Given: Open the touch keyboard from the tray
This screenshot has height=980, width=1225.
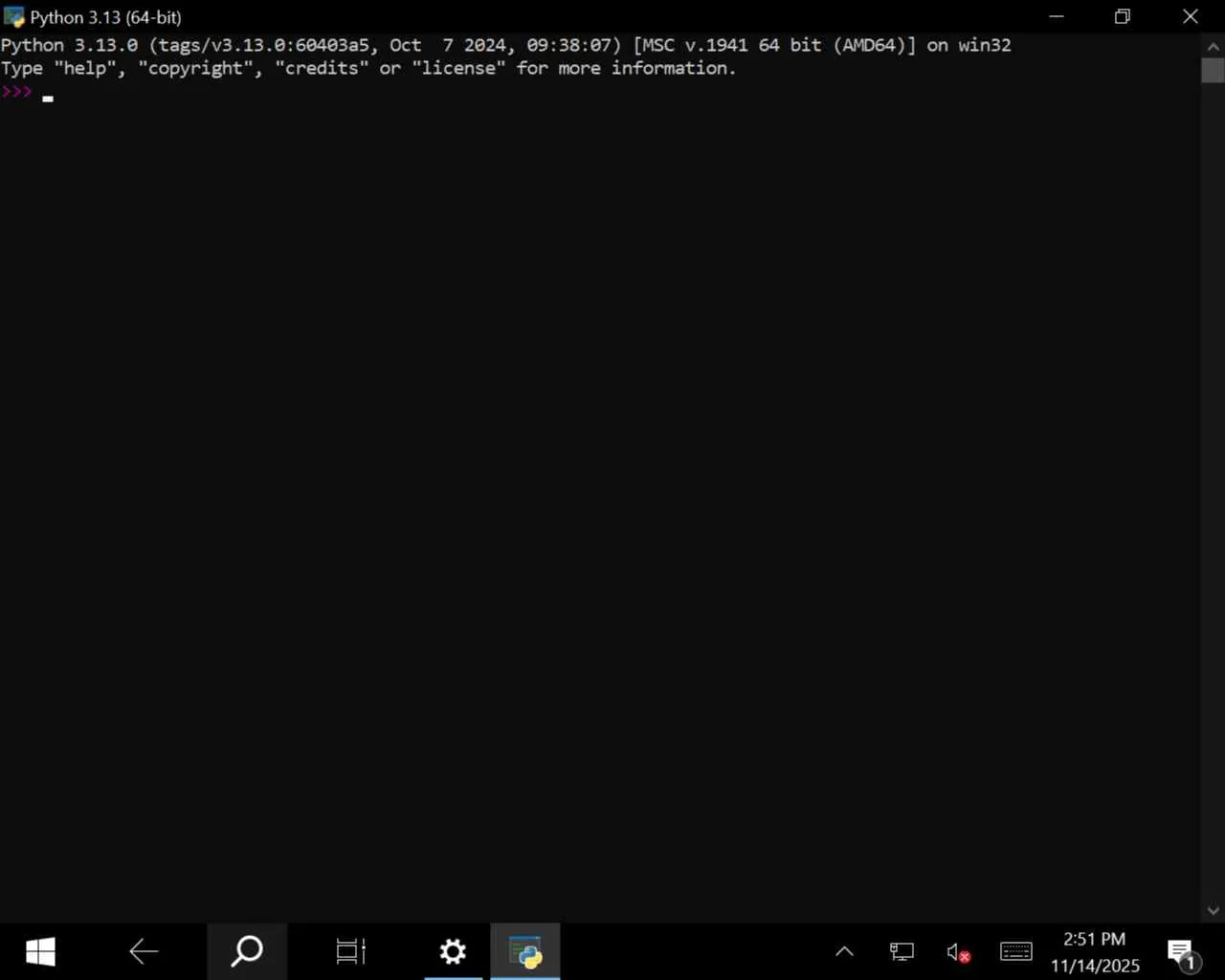Looking at the screenshot, I should (1015, 951).
